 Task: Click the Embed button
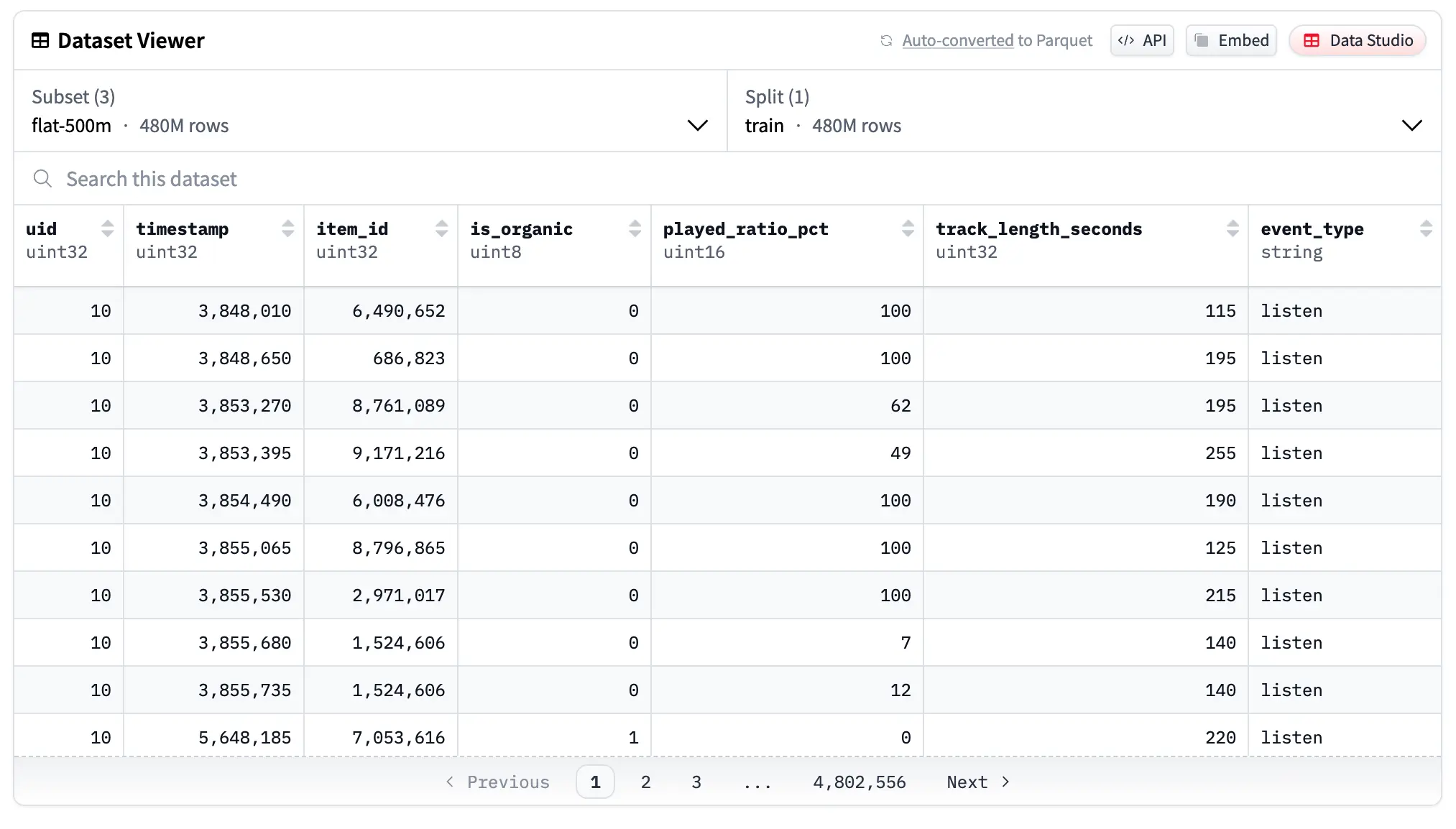coord(1231,41)
